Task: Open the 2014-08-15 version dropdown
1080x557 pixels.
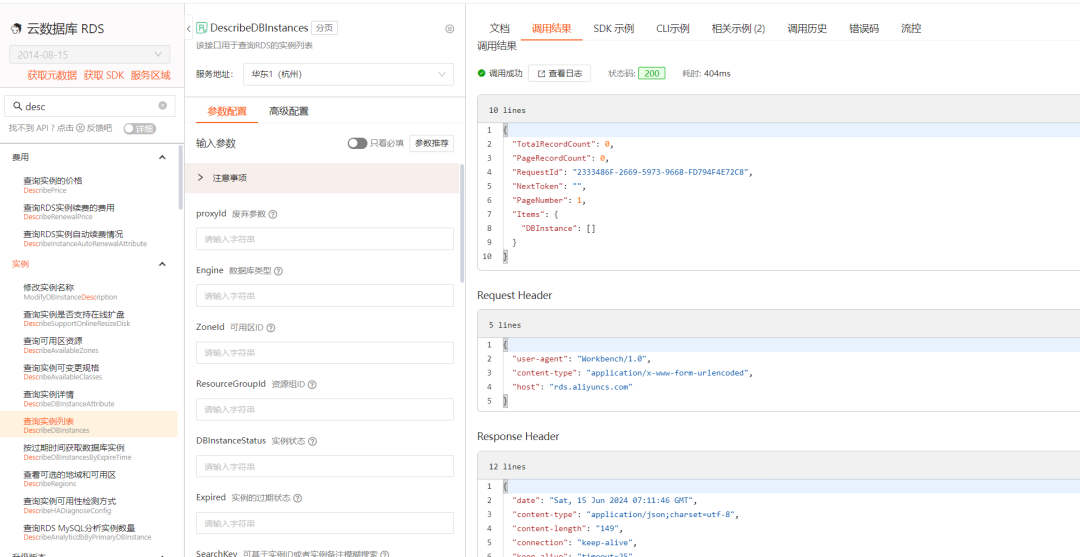Action: (x=90, y=54)
